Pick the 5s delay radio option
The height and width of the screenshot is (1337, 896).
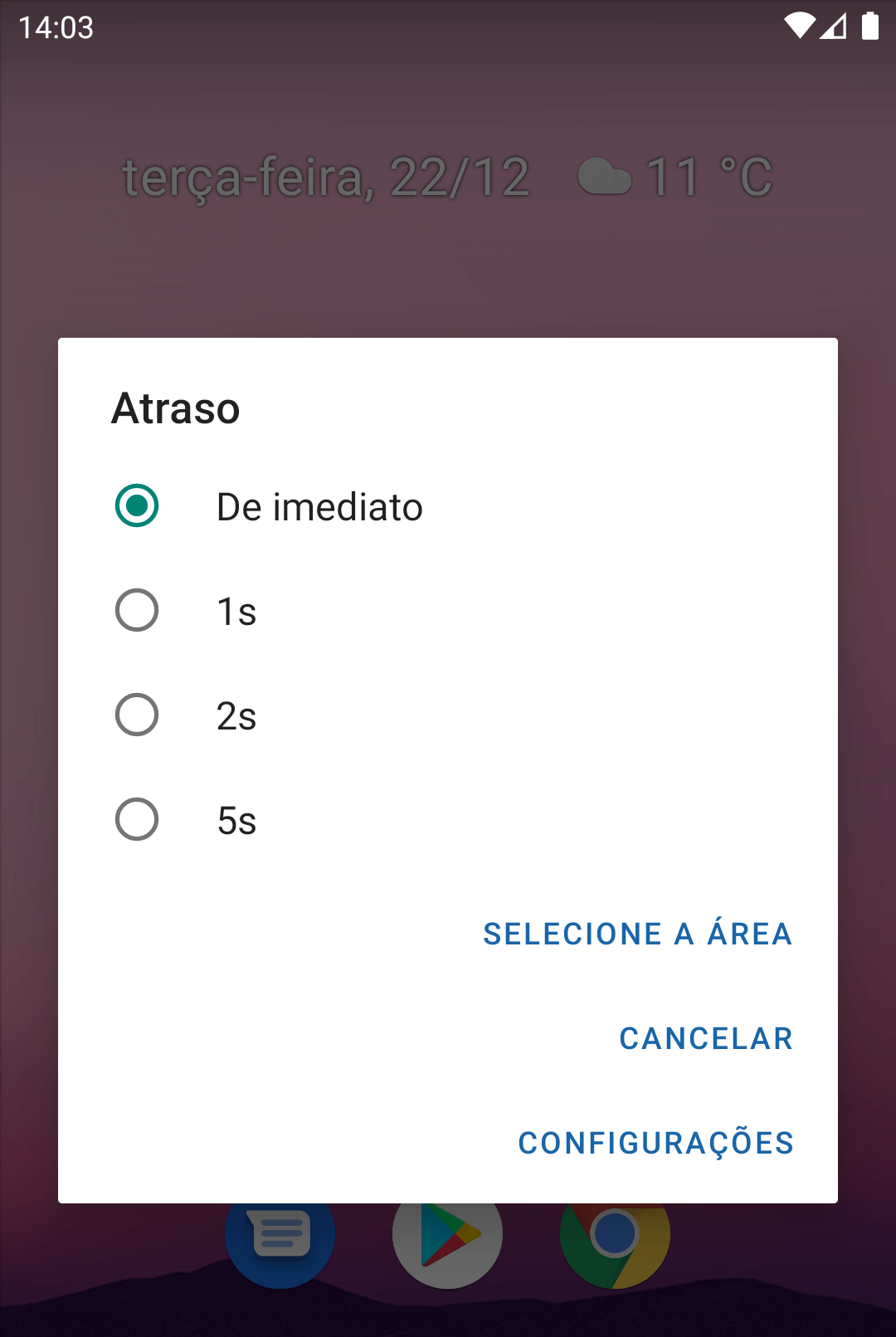click(137, 820)
